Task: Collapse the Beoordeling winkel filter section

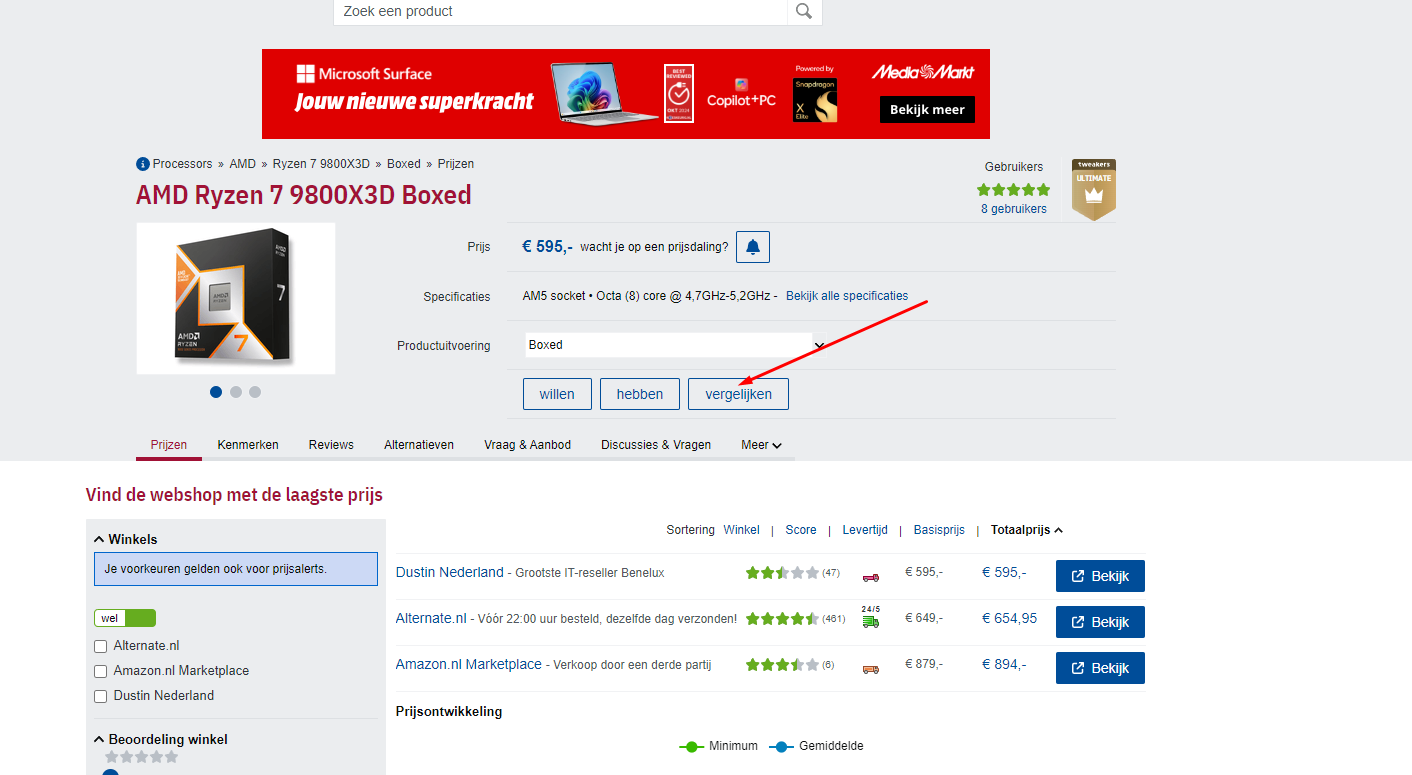Action: coord(161,739)
